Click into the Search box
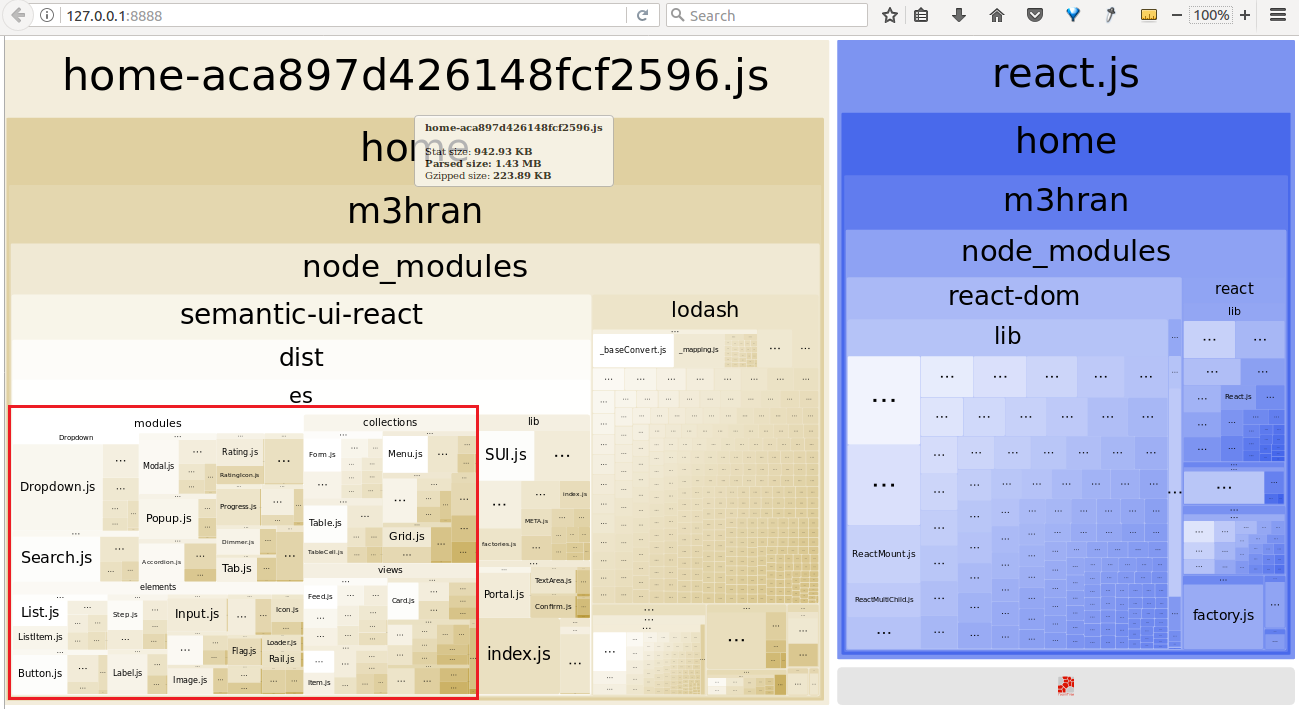The height and width of the screenshot is (709, 1299). click(x=766, y=15)
